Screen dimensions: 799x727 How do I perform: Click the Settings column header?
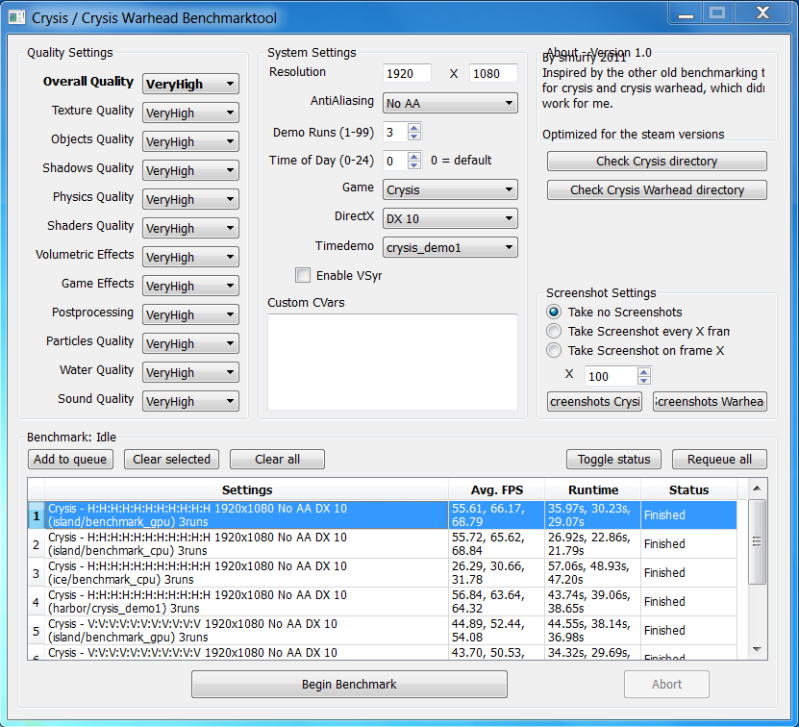[247, 490]
